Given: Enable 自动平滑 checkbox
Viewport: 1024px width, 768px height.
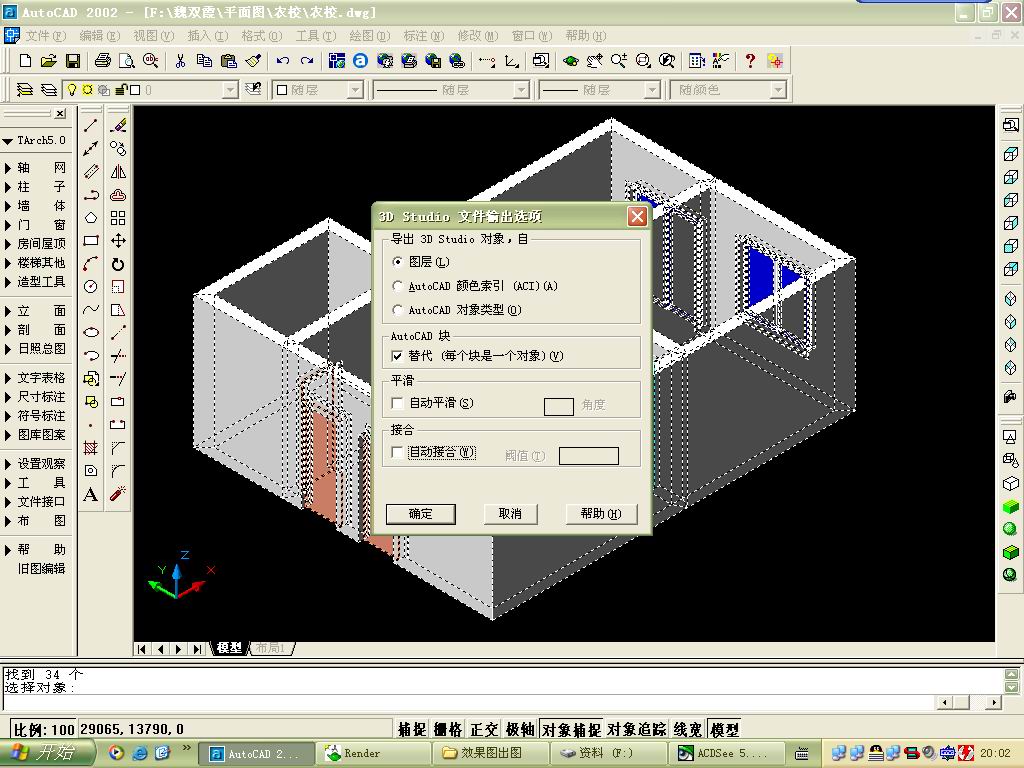Looking at the screenshot, I should 396,403.
